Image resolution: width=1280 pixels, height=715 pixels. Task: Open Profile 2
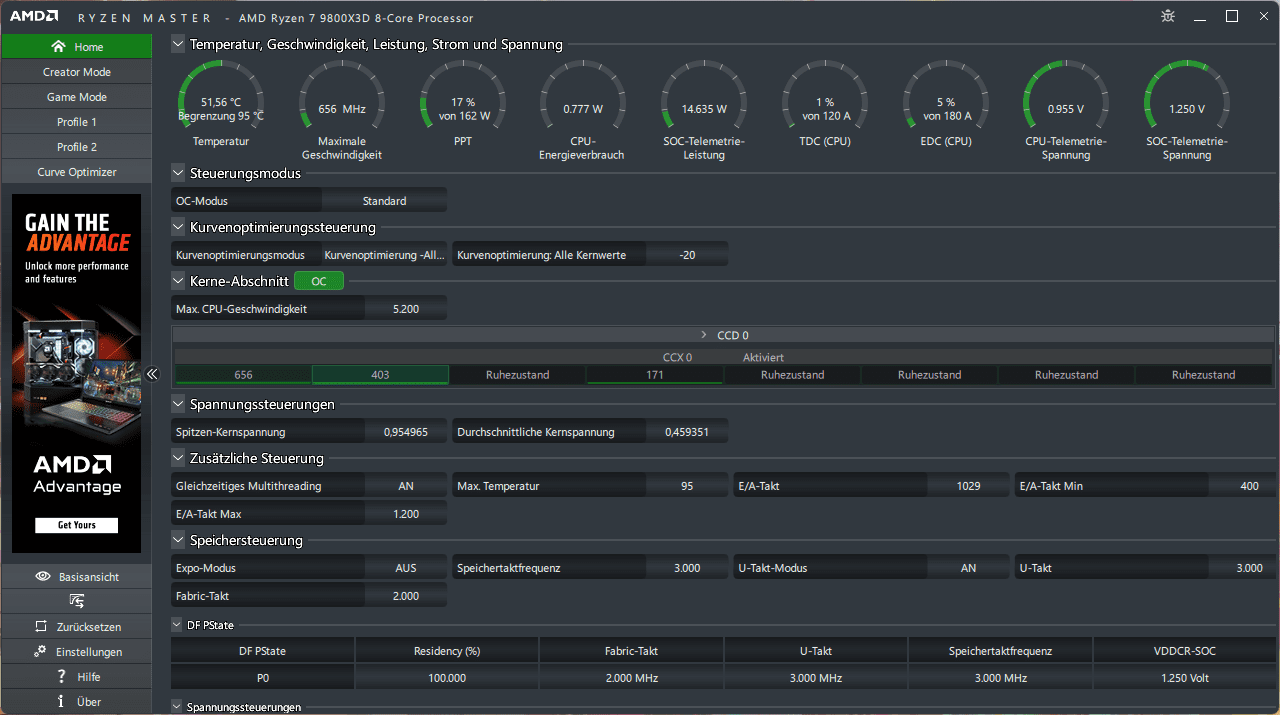tap(77, 147)
